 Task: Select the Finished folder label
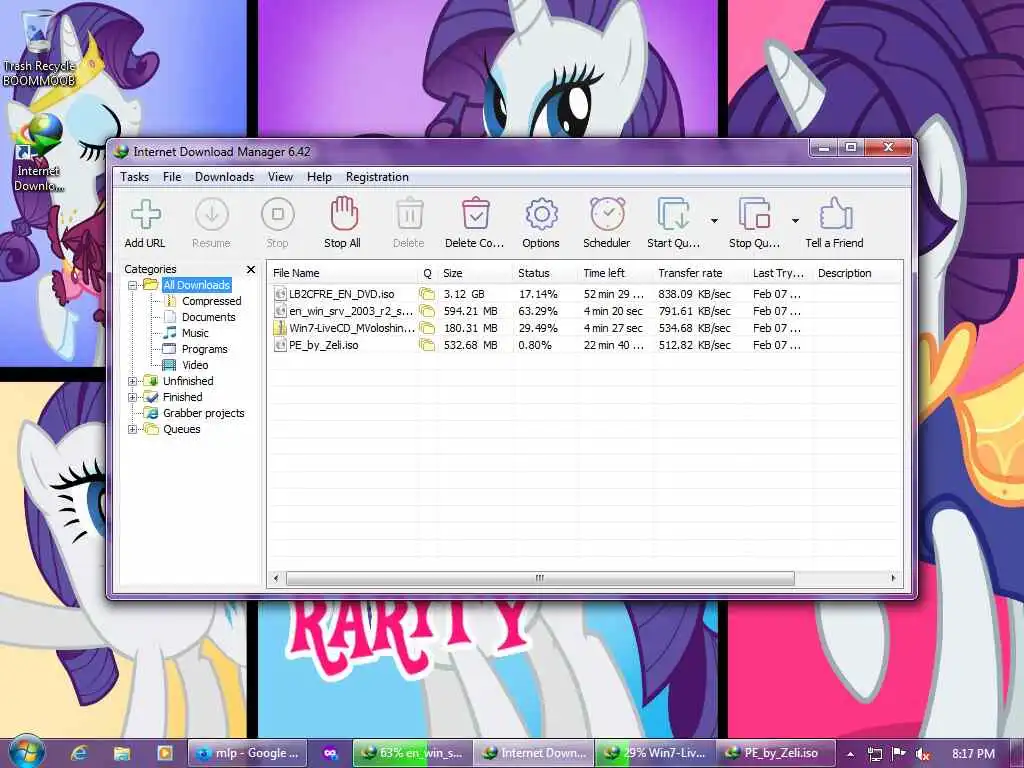coord(182,397)
